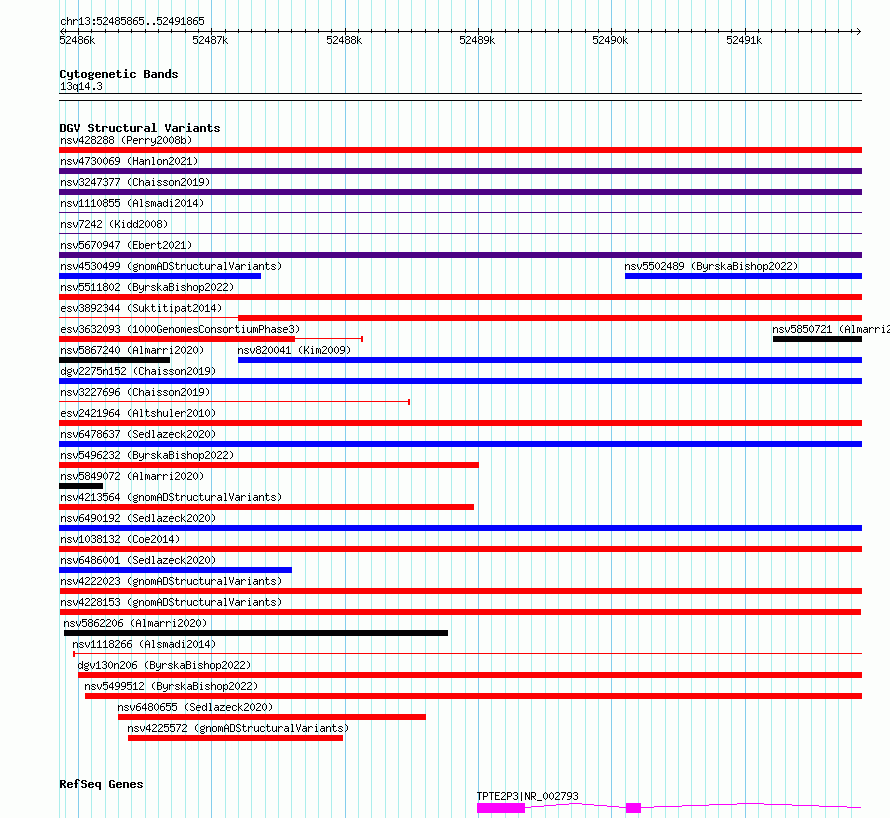Open esv2421964 (Altshuler2010) variant
This screenshot has width=890, height=818.
tap(138, 413)
